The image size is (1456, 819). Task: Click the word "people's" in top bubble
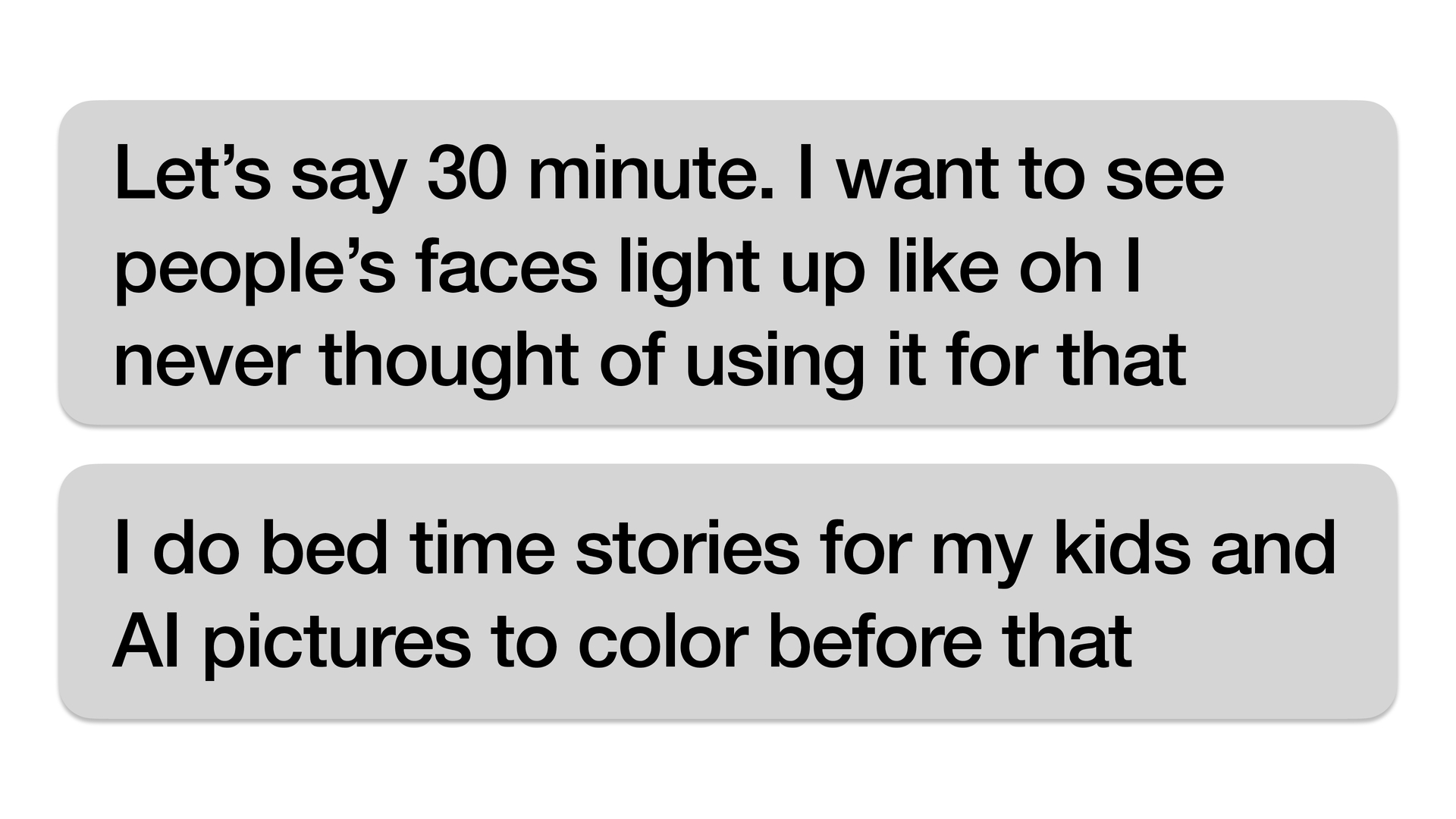pyautogui.click(x=254, y=269)
